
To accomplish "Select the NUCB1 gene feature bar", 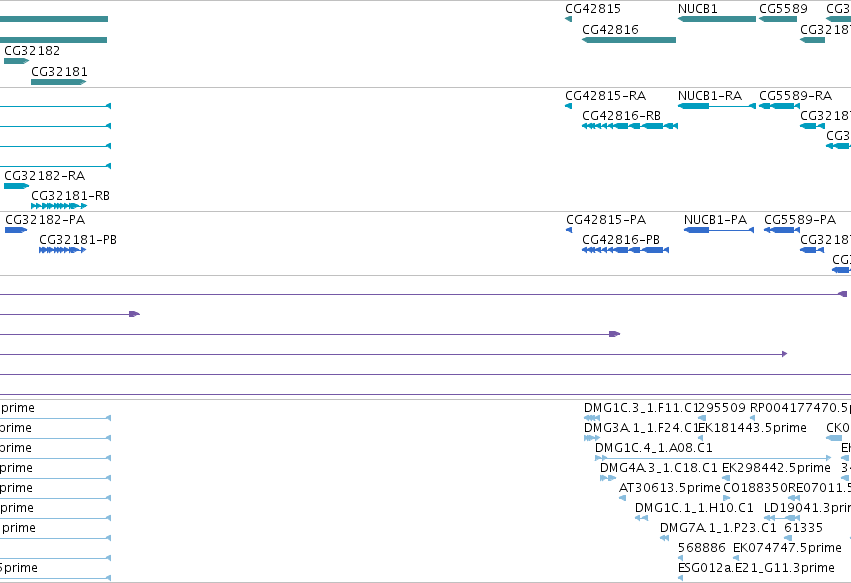I will [x=716, y=19].
